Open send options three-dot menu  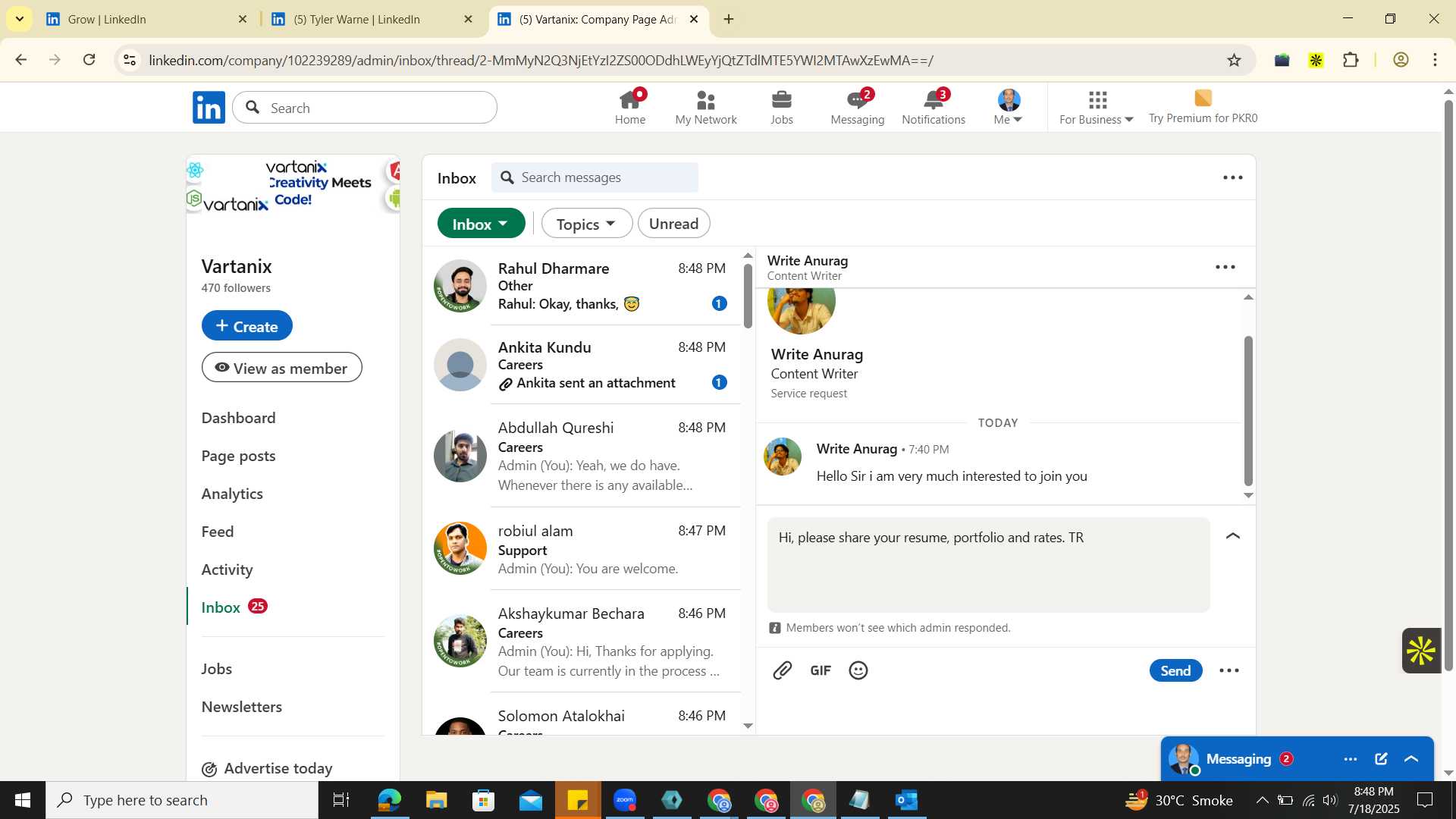click(x=1229, y=670)
